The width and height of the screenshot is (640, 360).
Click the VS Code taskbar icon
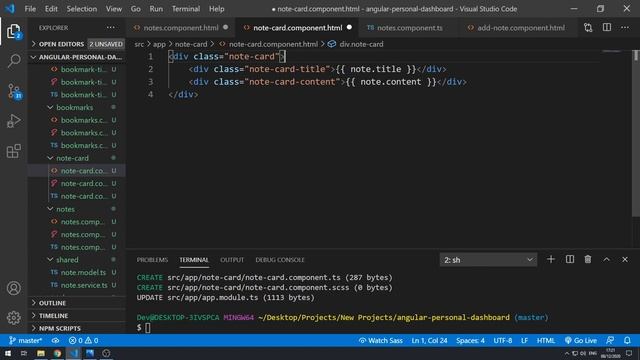(x=73, y=353)
